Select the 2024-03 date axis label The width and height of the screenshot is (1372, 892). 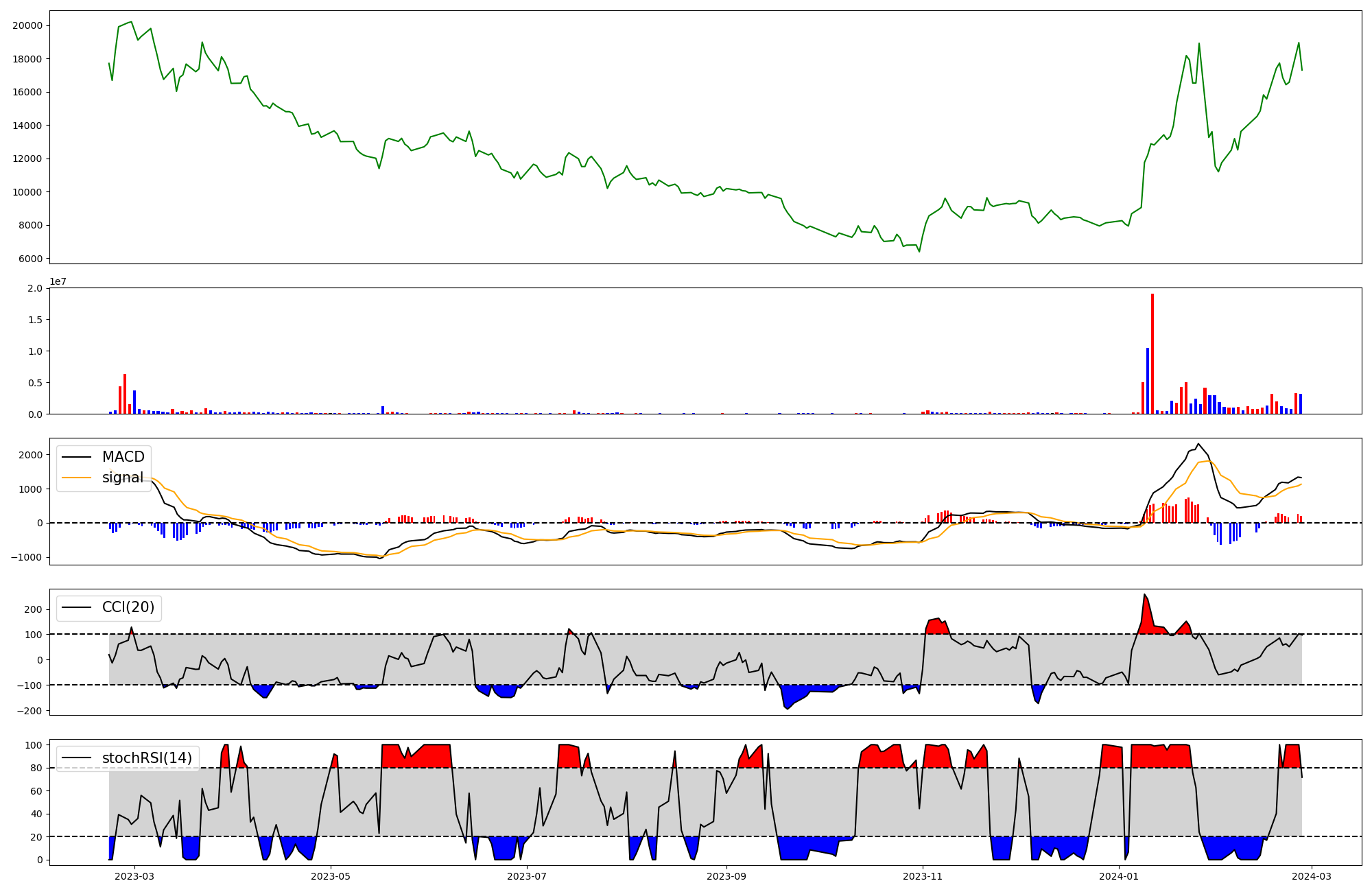(x=1312, y=876)
